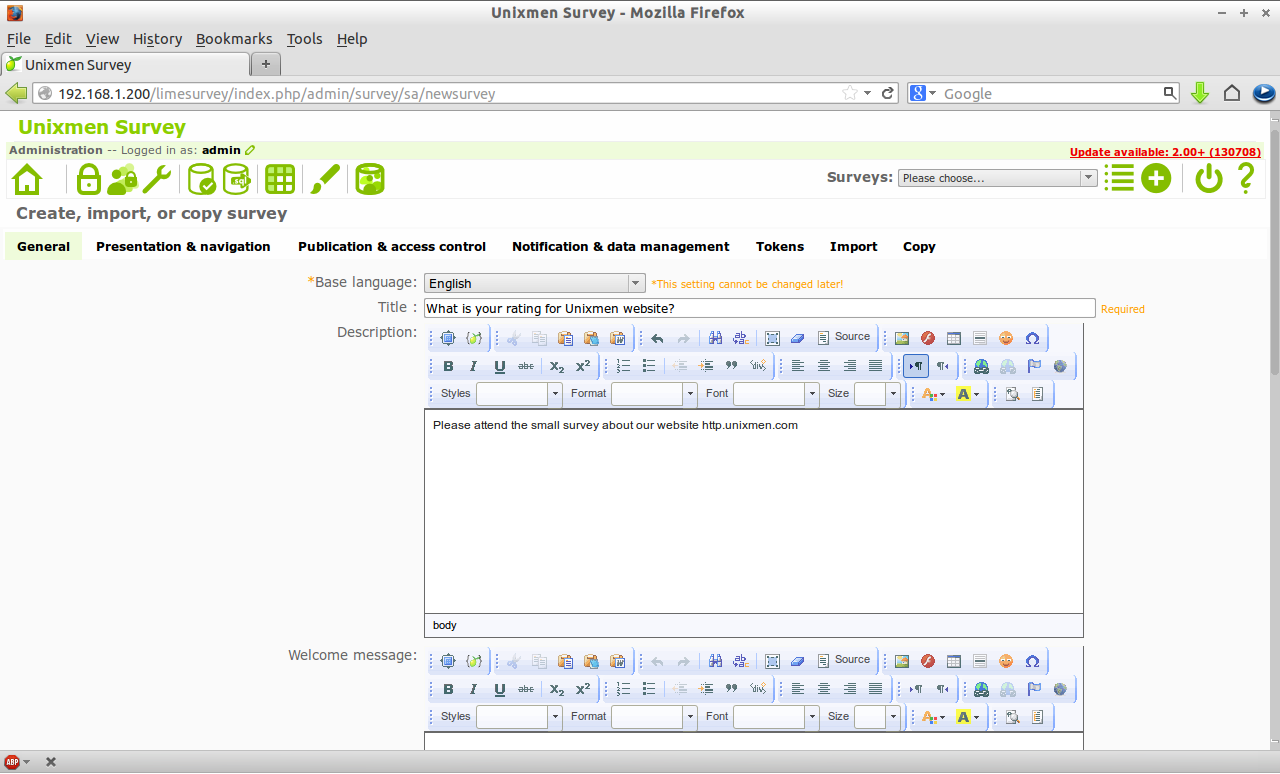Insert Flash in Description editor toolbar

(x=927, y=338)
